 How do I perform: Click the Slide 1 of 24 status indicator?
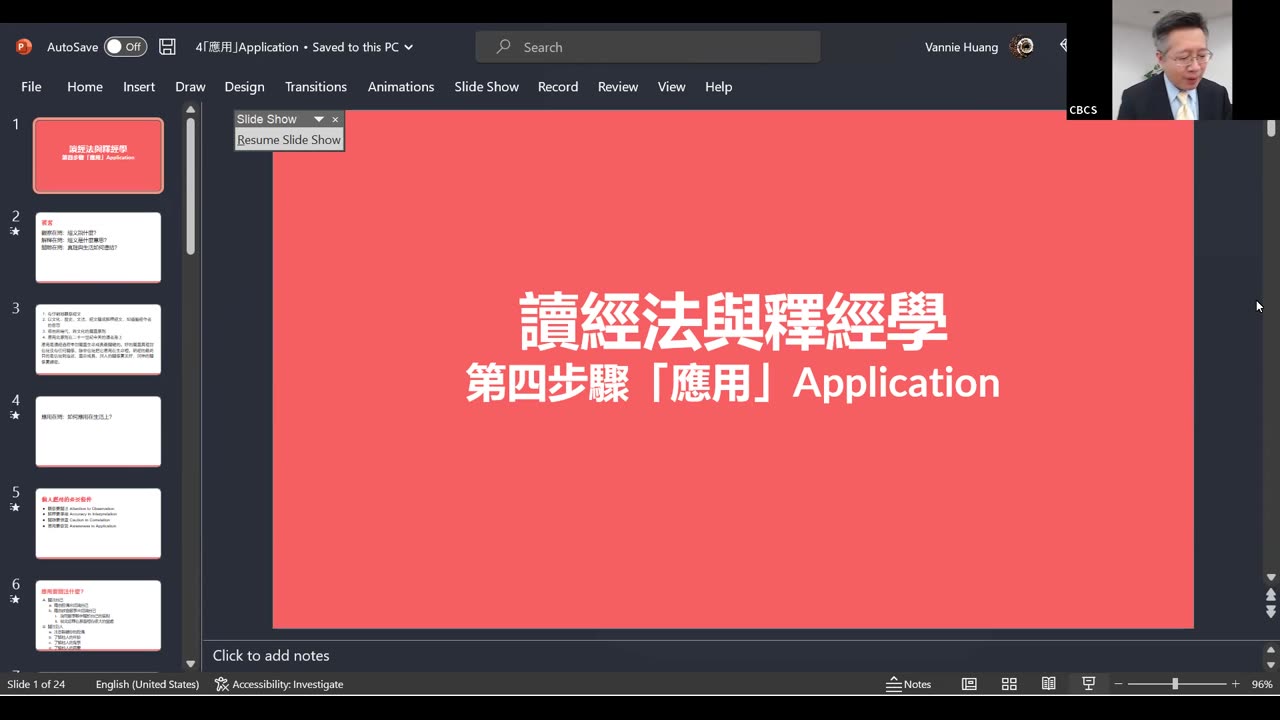click(36, 684)
